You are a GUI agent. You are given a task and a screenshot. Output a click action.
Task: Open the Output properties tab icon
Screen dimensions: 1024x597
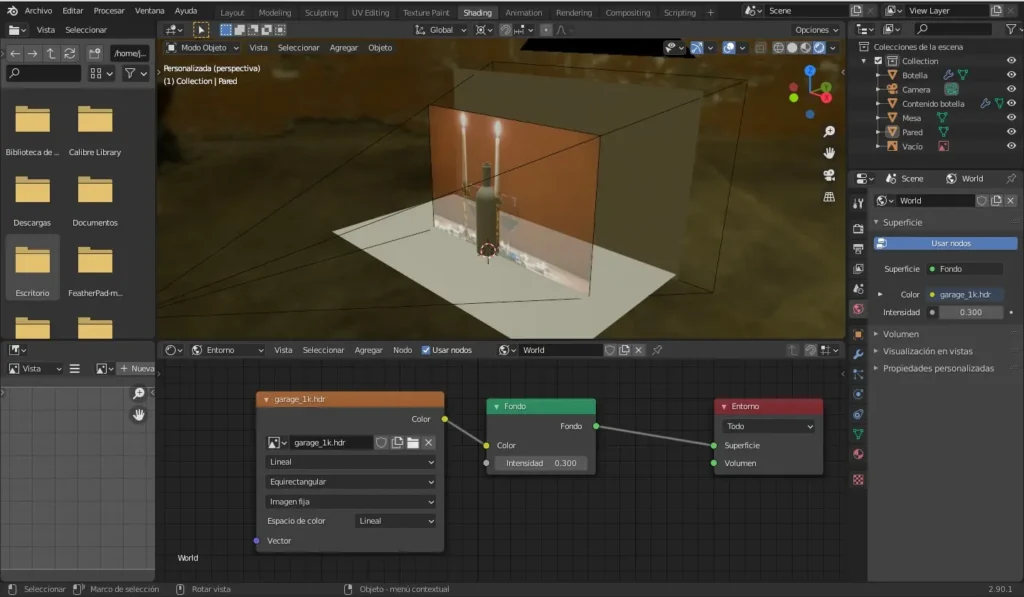click(858, 249)
